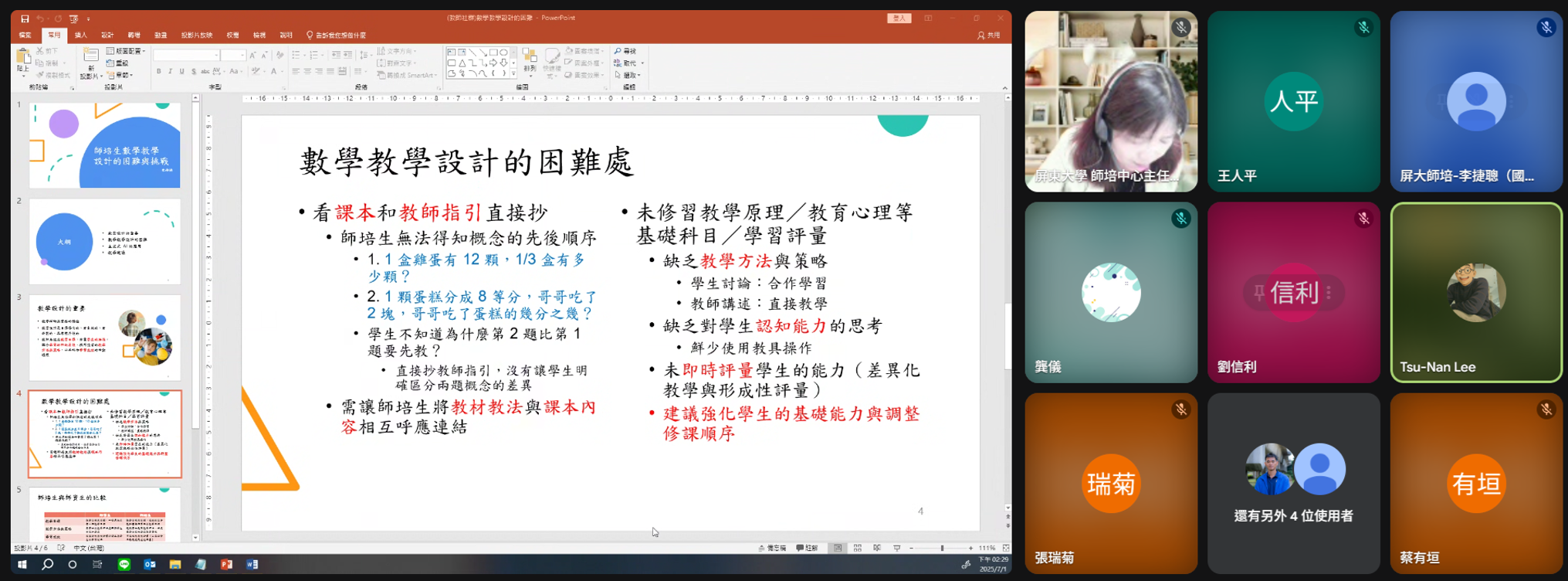1568x581 pixels.
Task: Click the Share (共用) button
Action: tap(988, 35)
